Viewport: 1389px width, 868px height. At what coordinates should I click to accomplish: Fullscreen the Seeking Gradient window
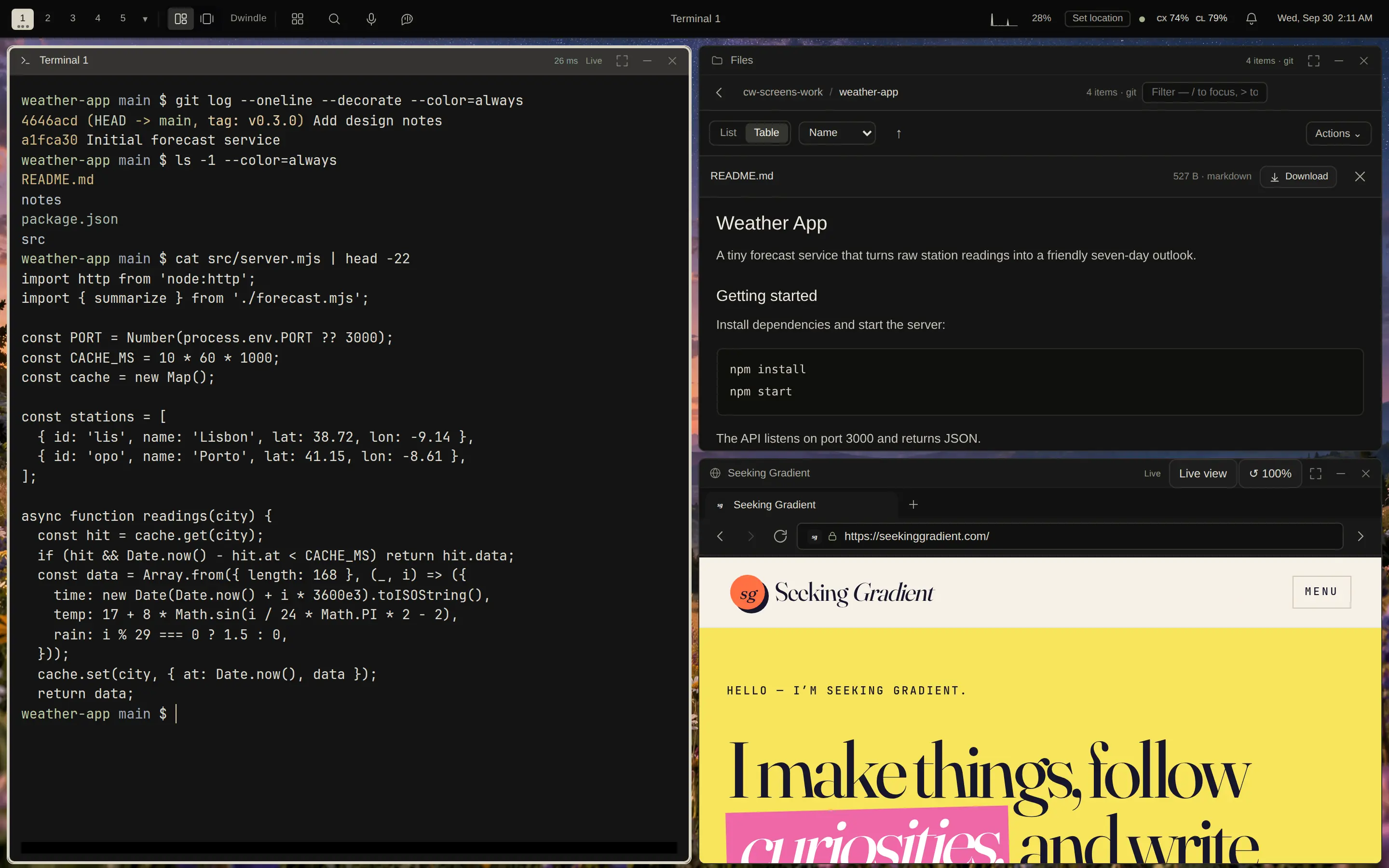coord(1316,474)
